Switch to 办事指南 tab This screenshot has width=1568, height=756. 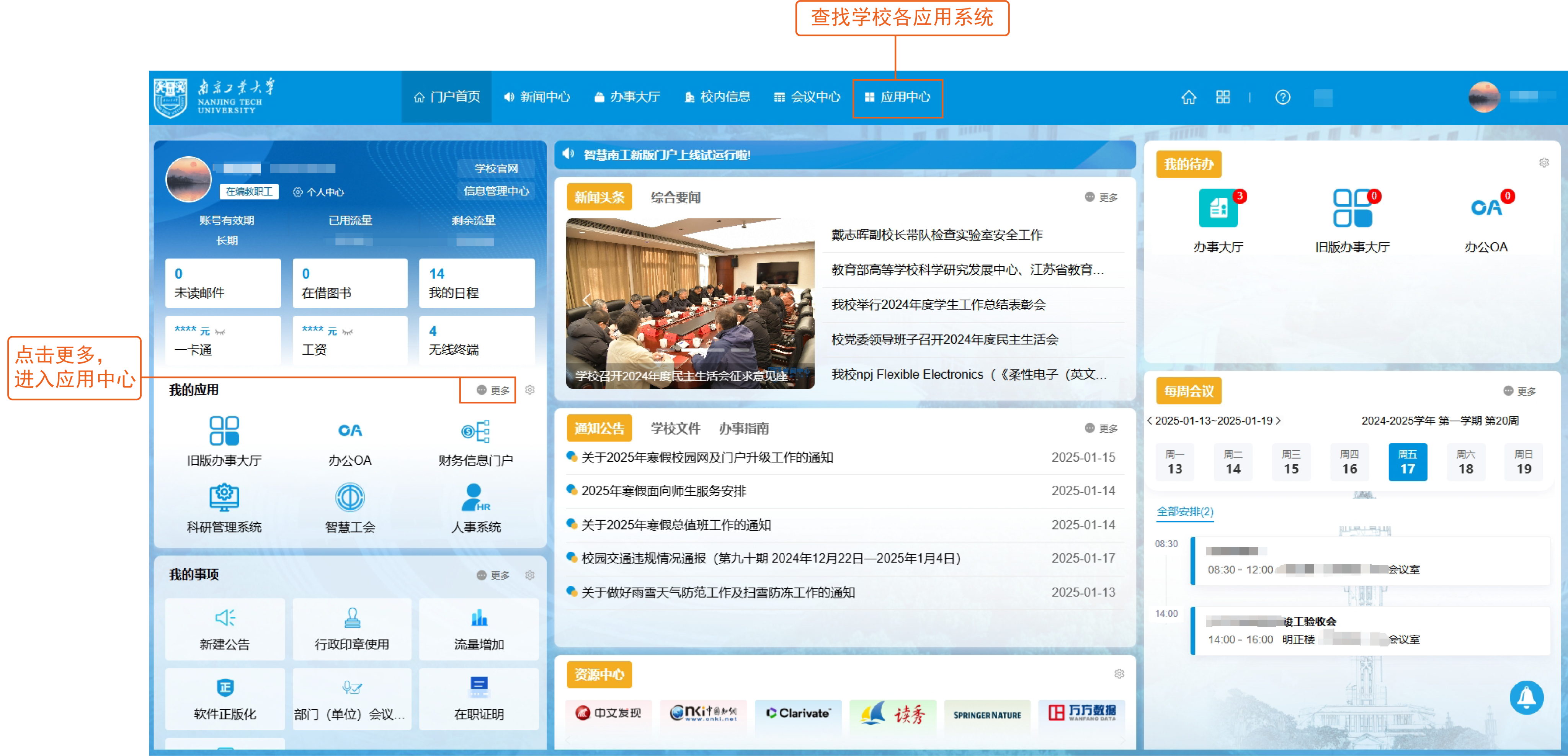click(x=744, y=429)
